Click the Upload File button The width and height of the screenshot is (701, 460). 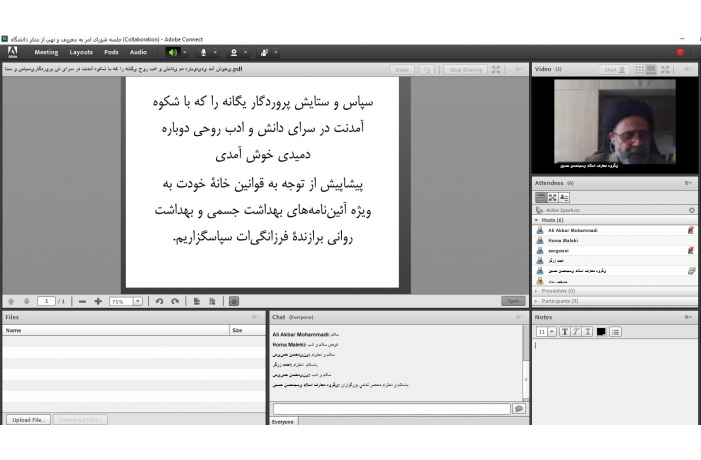point(28,420)
